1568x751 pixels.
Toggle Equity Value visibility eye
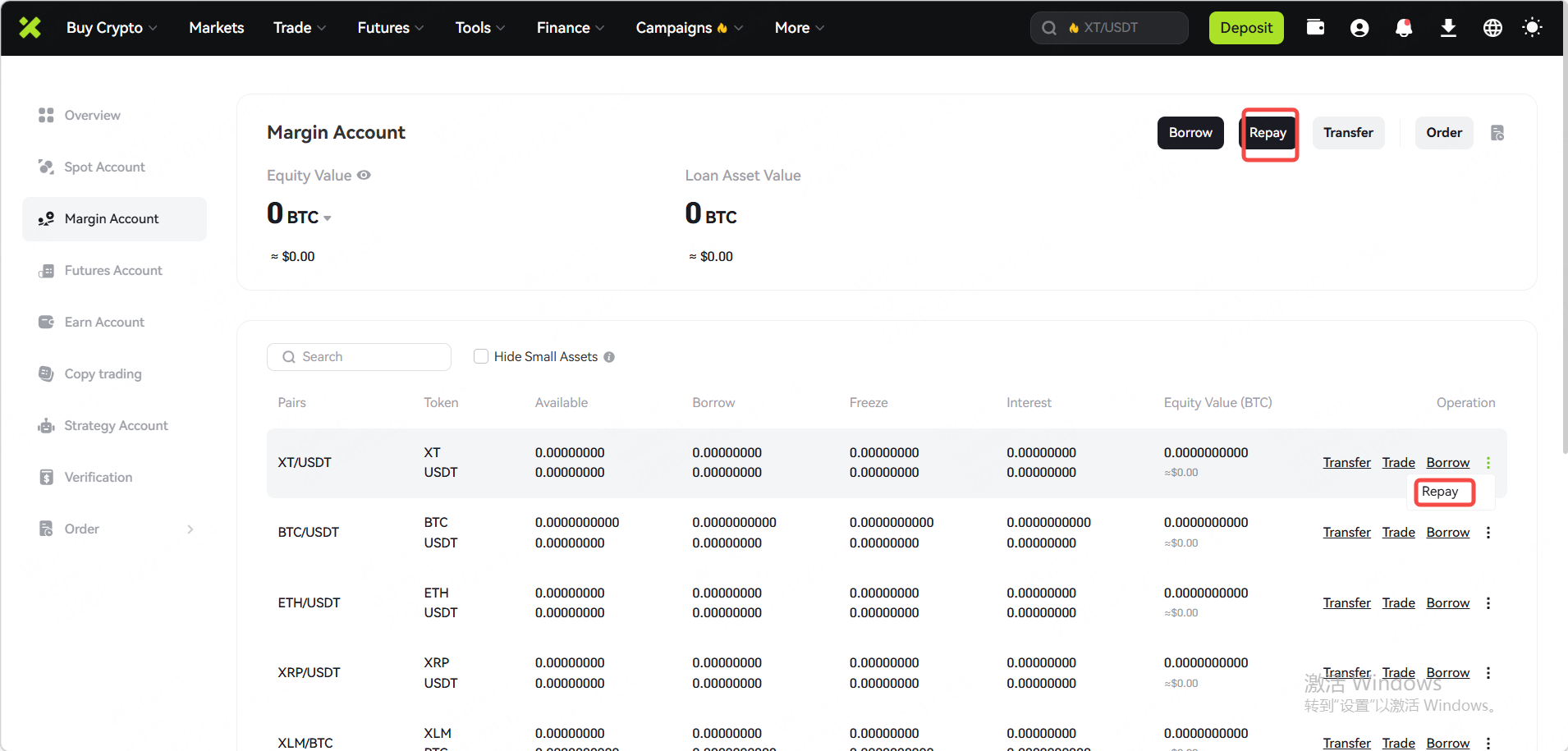(364, 175)
